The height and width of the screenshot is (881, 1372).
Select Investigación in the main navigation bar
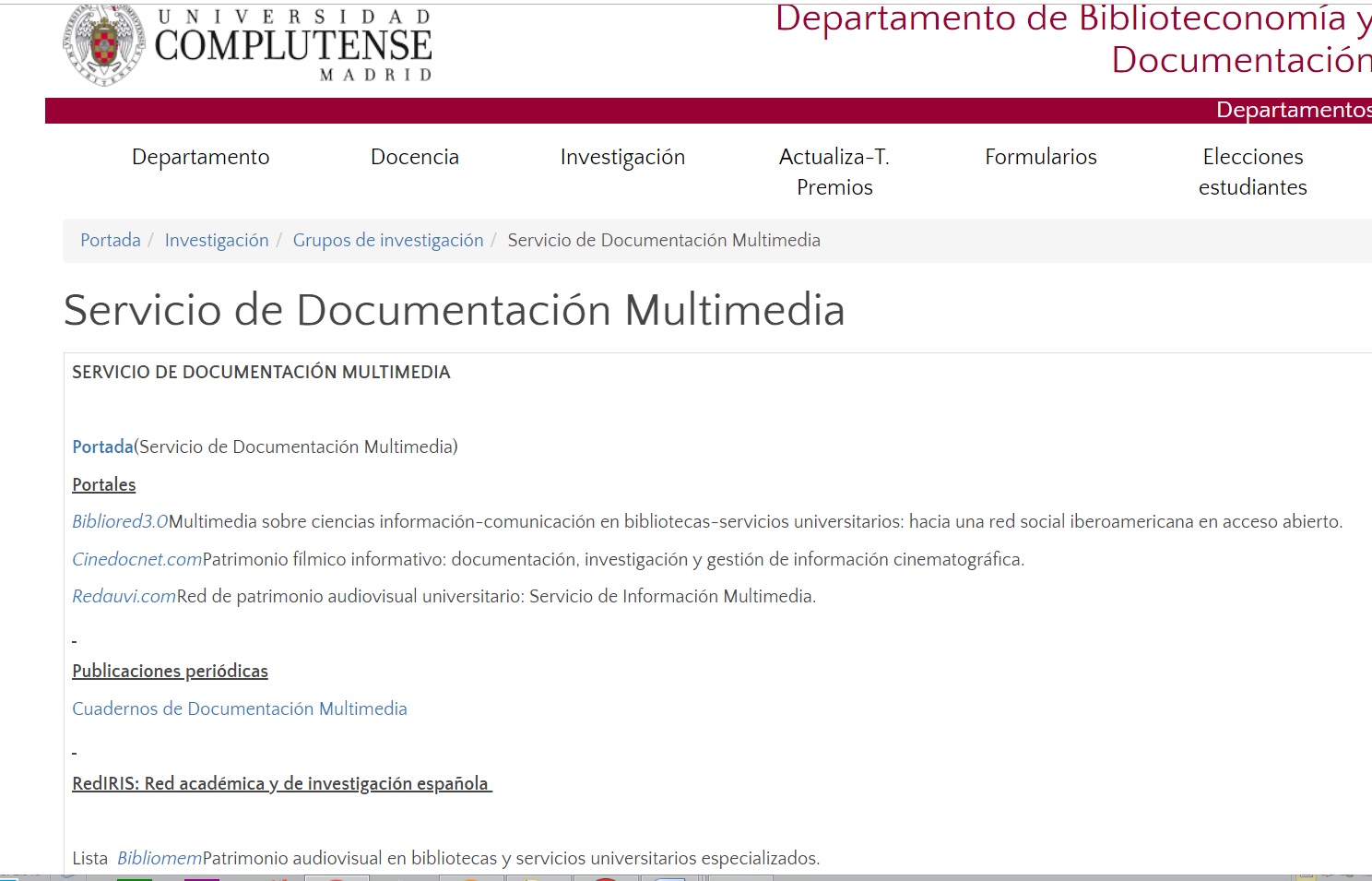click(x=622, y=157)
